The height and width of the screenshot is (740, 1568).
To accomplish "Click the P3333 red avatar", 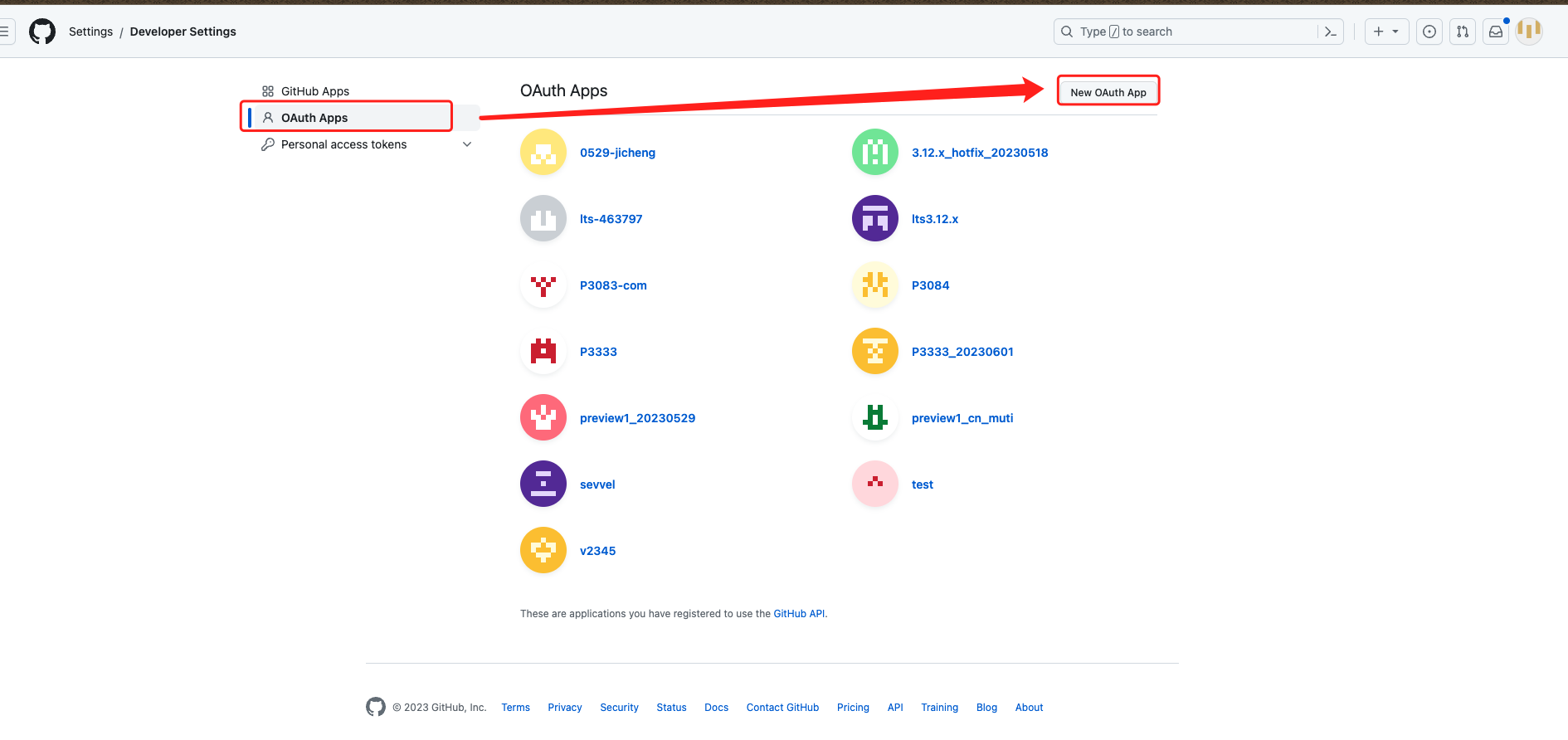I will [543, 351].
